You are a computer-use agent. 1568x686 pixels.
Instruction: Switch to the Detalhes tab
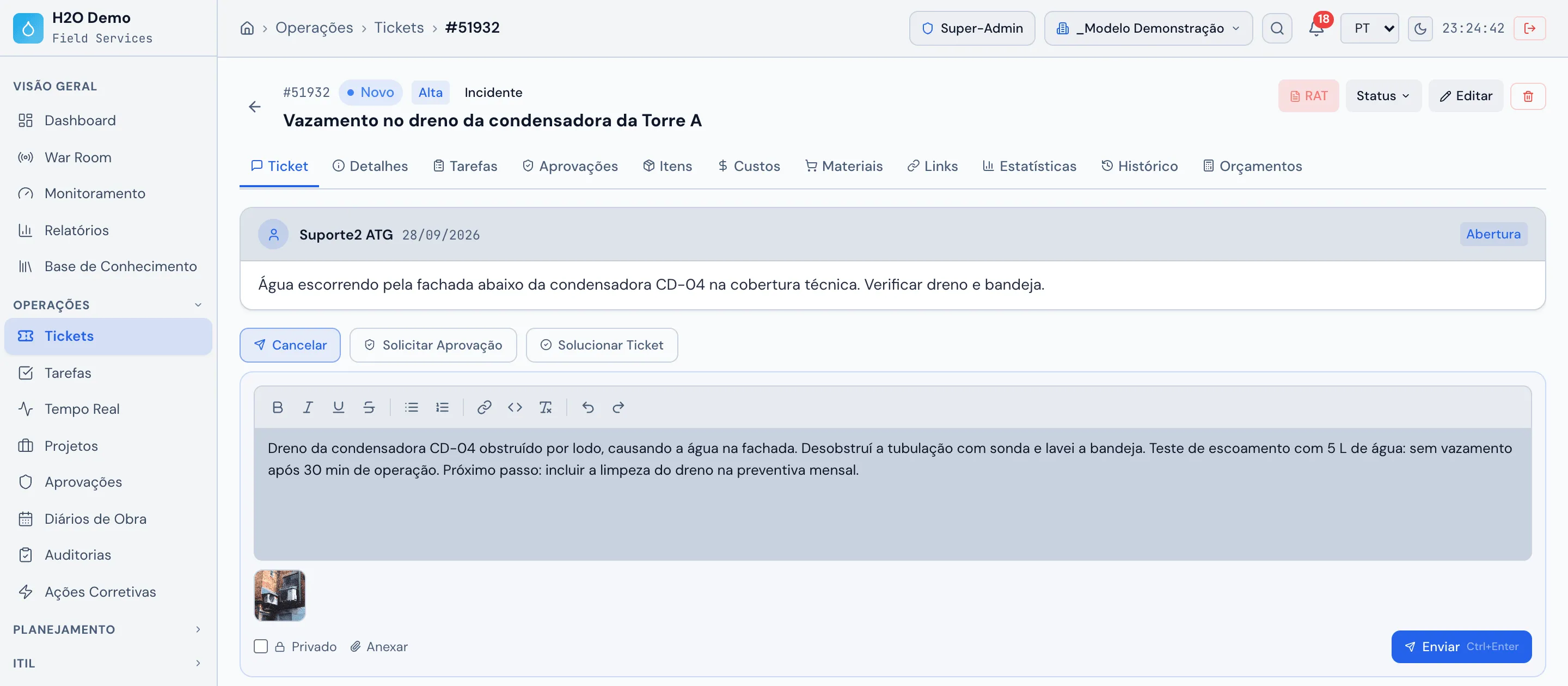[x=370, y=166]
